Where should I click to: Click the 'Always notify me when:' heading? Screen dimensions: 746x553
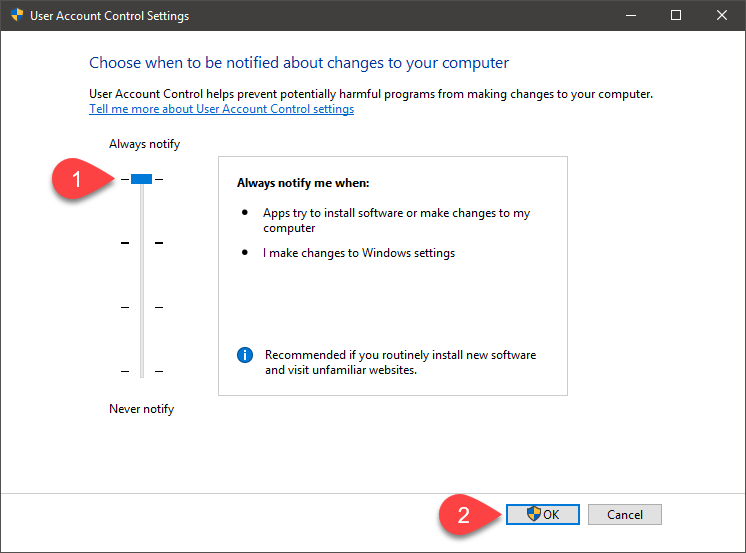coord(303,183)
